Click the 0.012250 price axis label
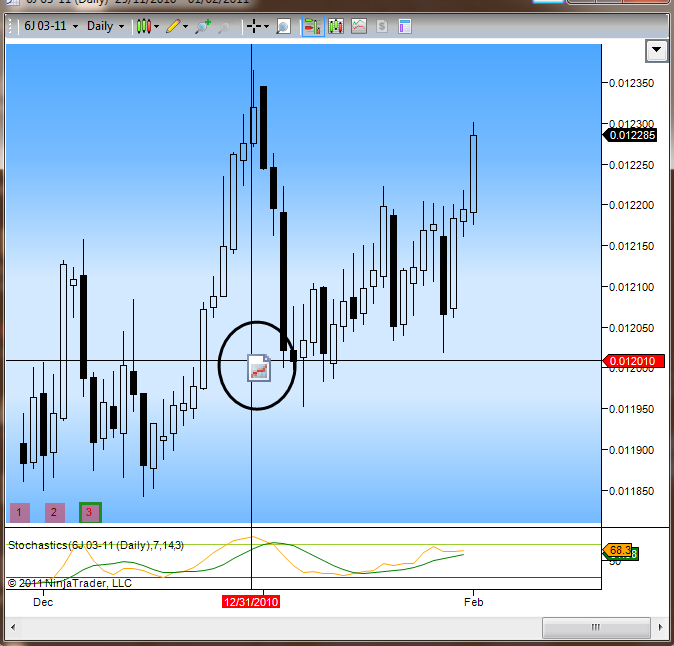This screenshot has width=674, height=646. click(x=631, y=165)
